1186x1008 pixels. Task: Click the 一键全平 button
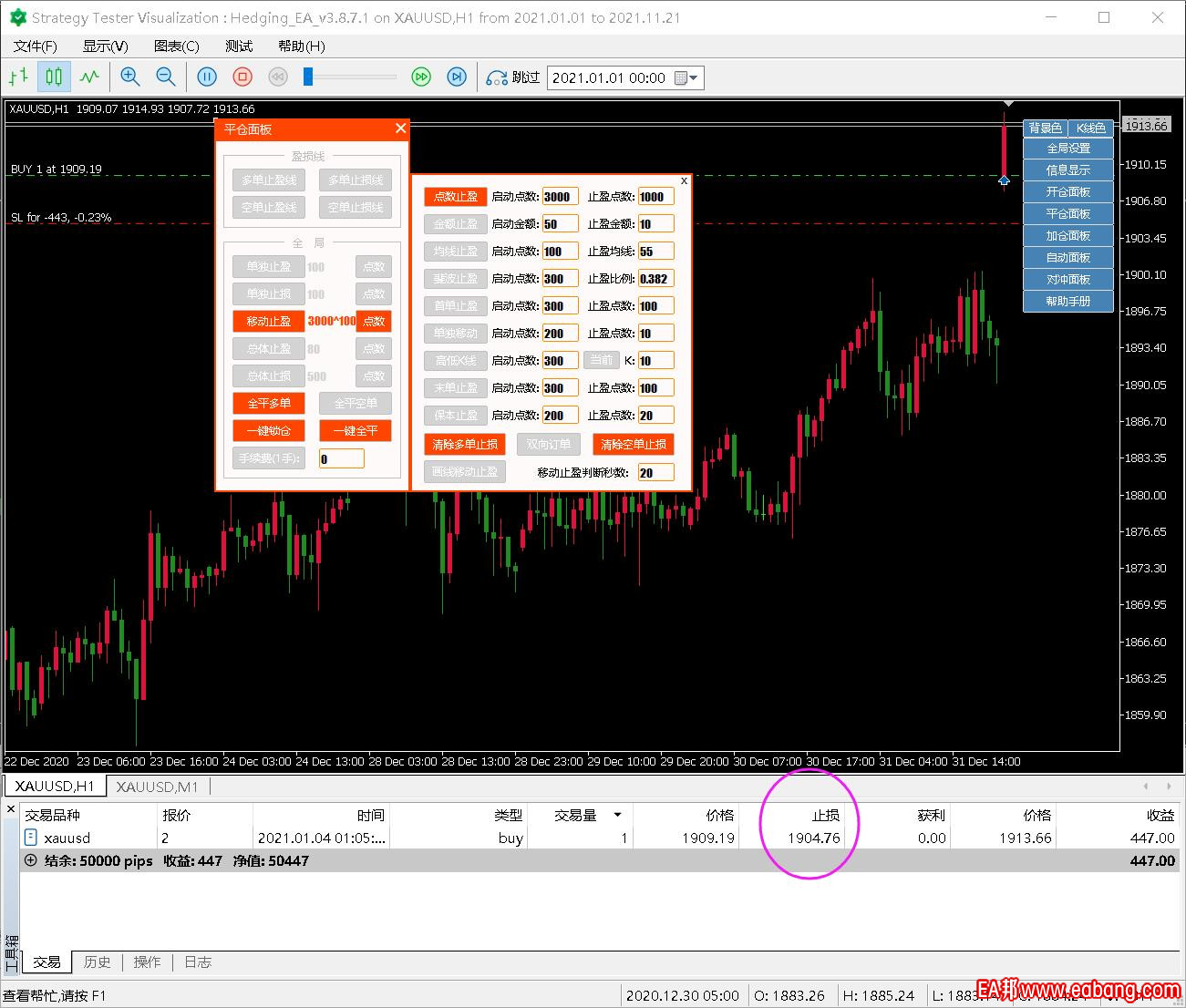[x=356, y=431]
